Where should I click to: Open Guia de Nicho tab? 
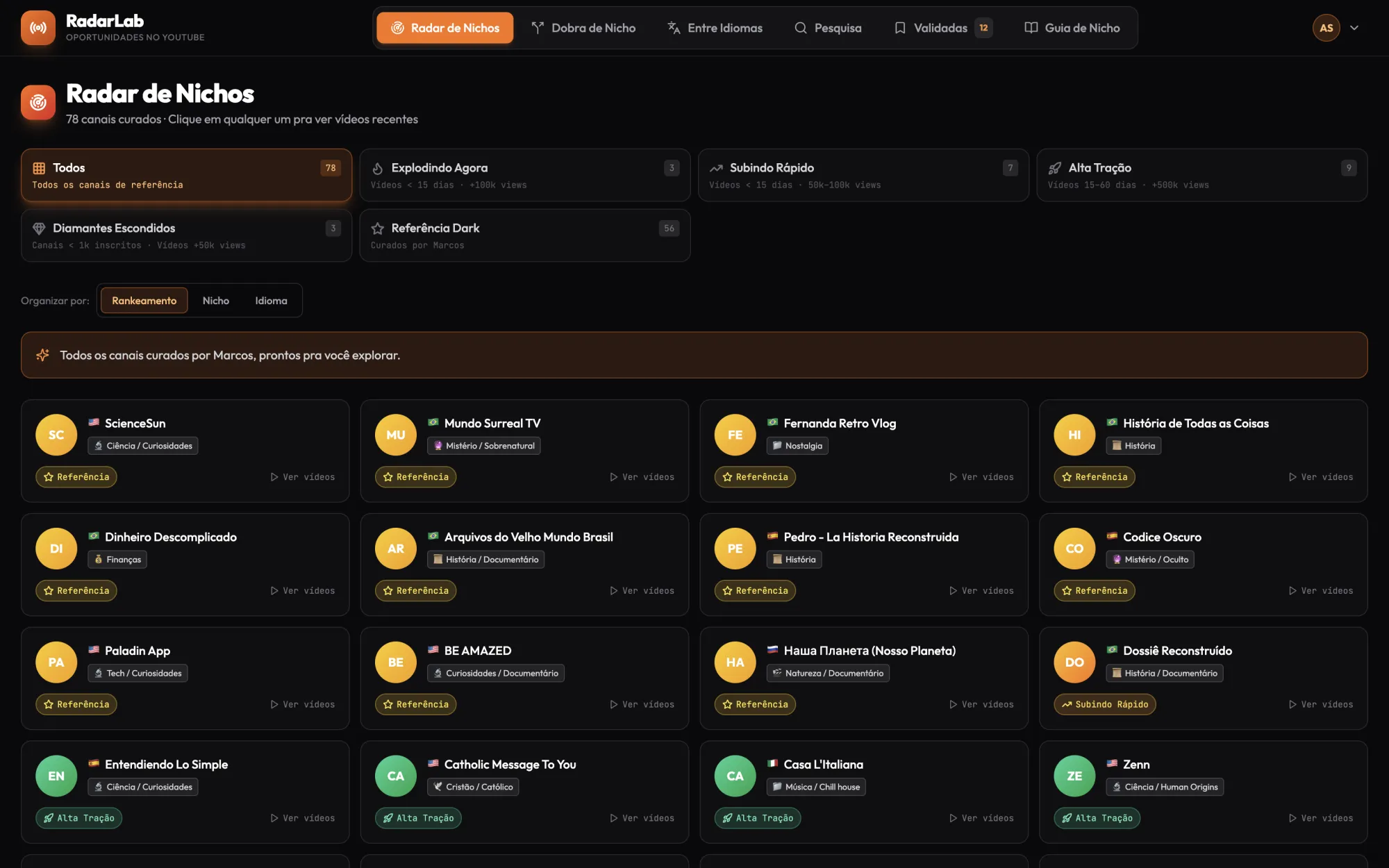[1072, 28]
